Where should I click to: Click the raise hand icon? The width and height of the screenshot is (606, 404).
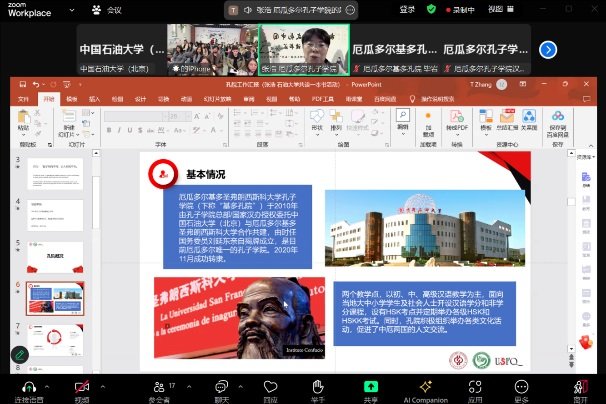[x=318, y=387]
